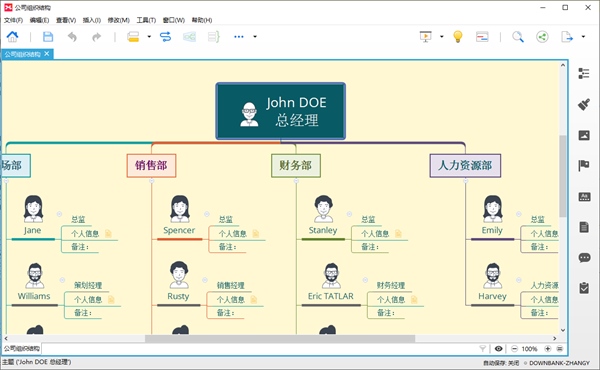Collapse Jane's subtopics circle
The height and width of the screenshot is (370, 600).
coord(59,214)
